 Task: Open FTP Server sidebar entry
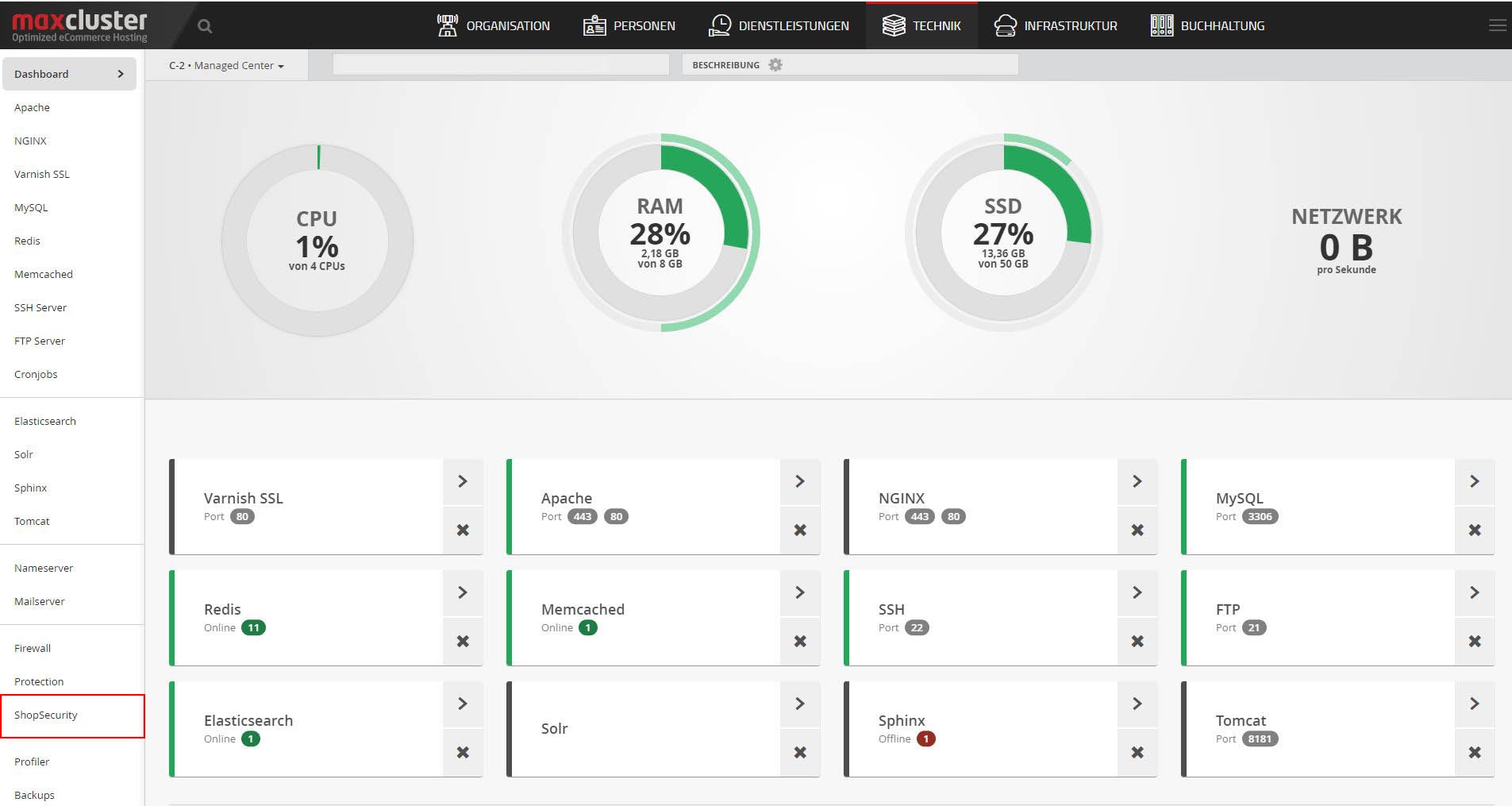40,341
